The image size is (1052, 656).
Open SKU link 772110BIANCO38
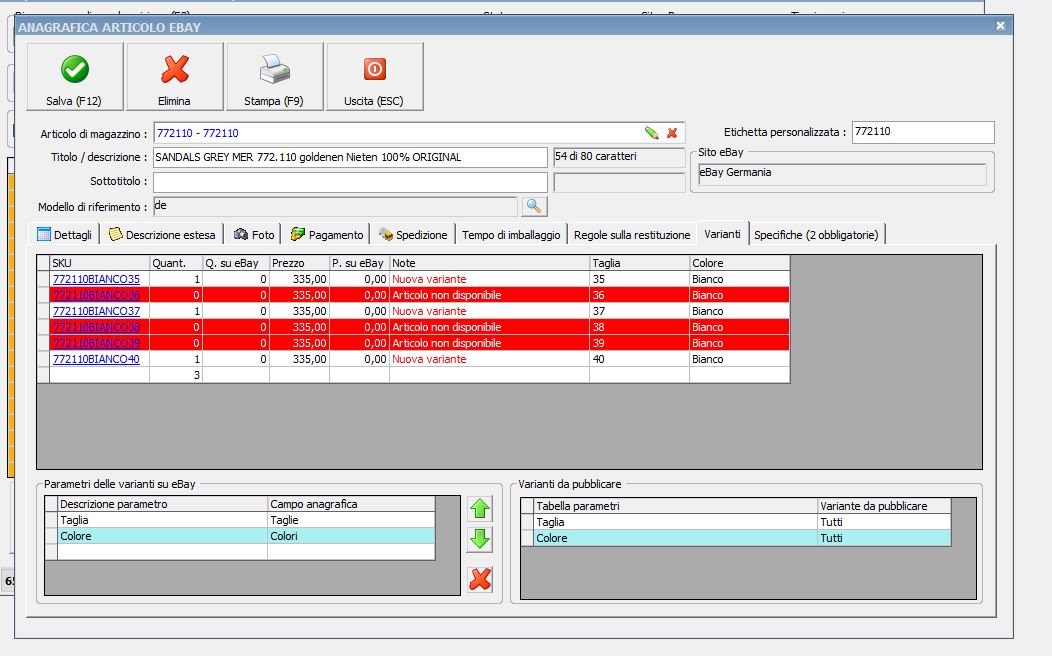pos(97,327)
